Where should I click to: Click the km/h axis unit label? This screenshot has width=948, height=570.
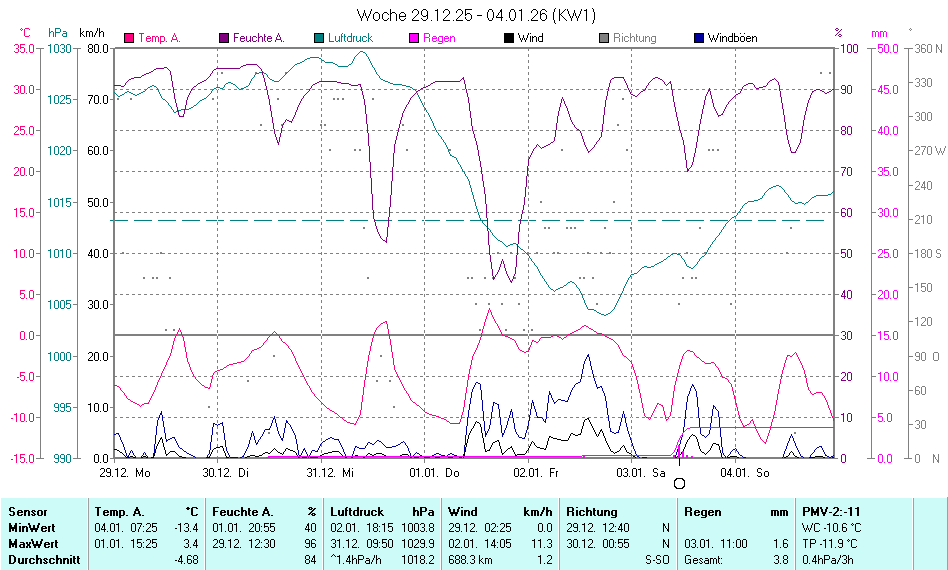coord(92,33)
